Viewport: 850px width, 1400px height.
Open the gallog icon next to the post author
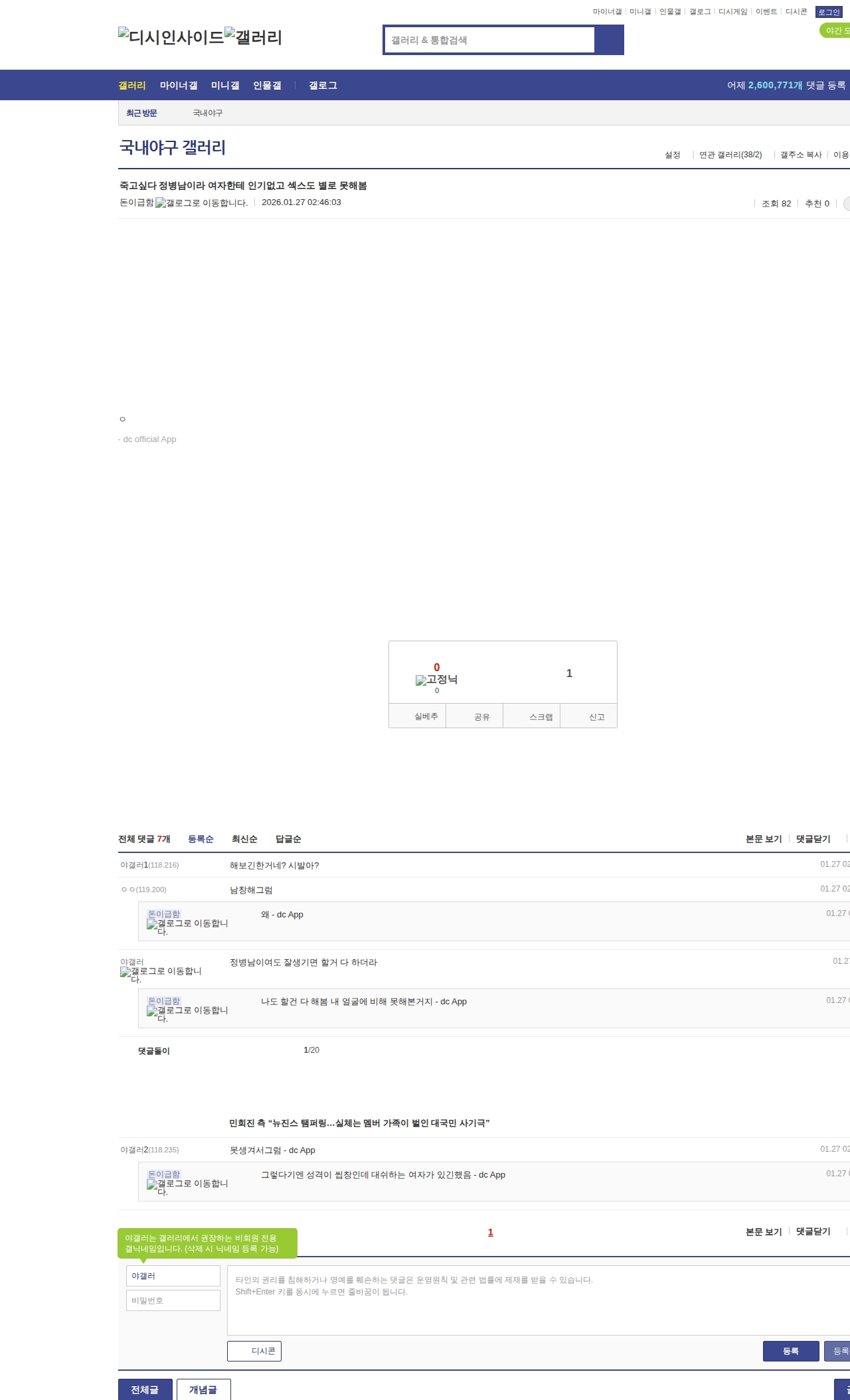(202, 203)
